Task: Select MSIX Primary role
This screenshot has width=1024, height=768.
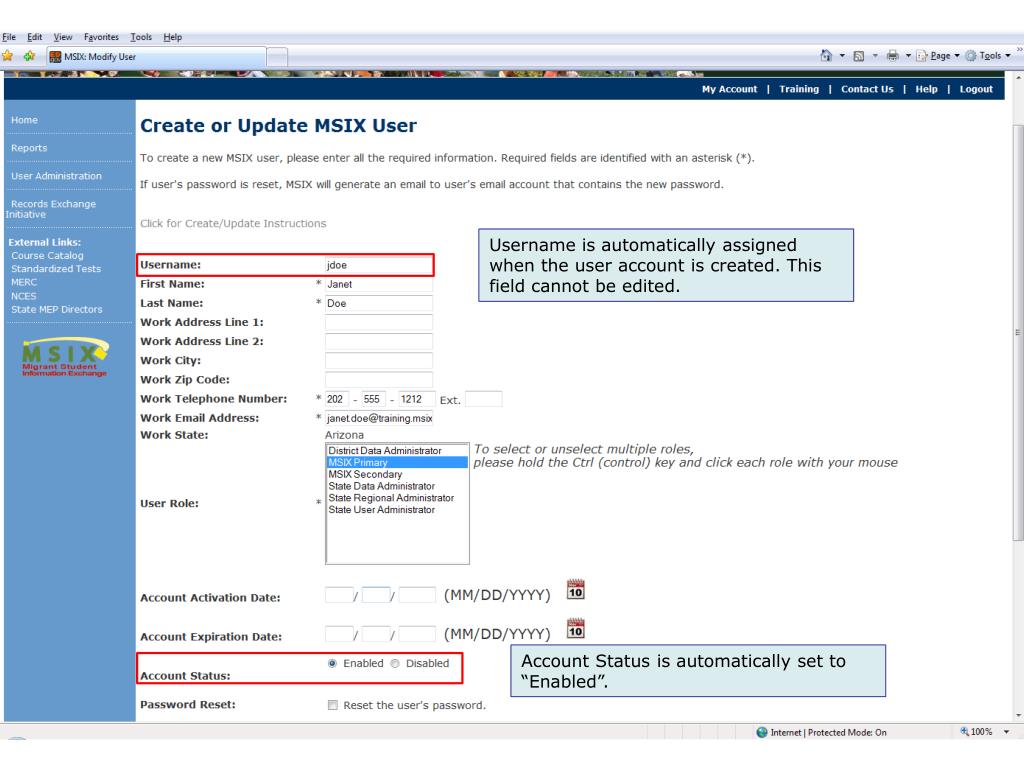Action: (x=396, y=462)
